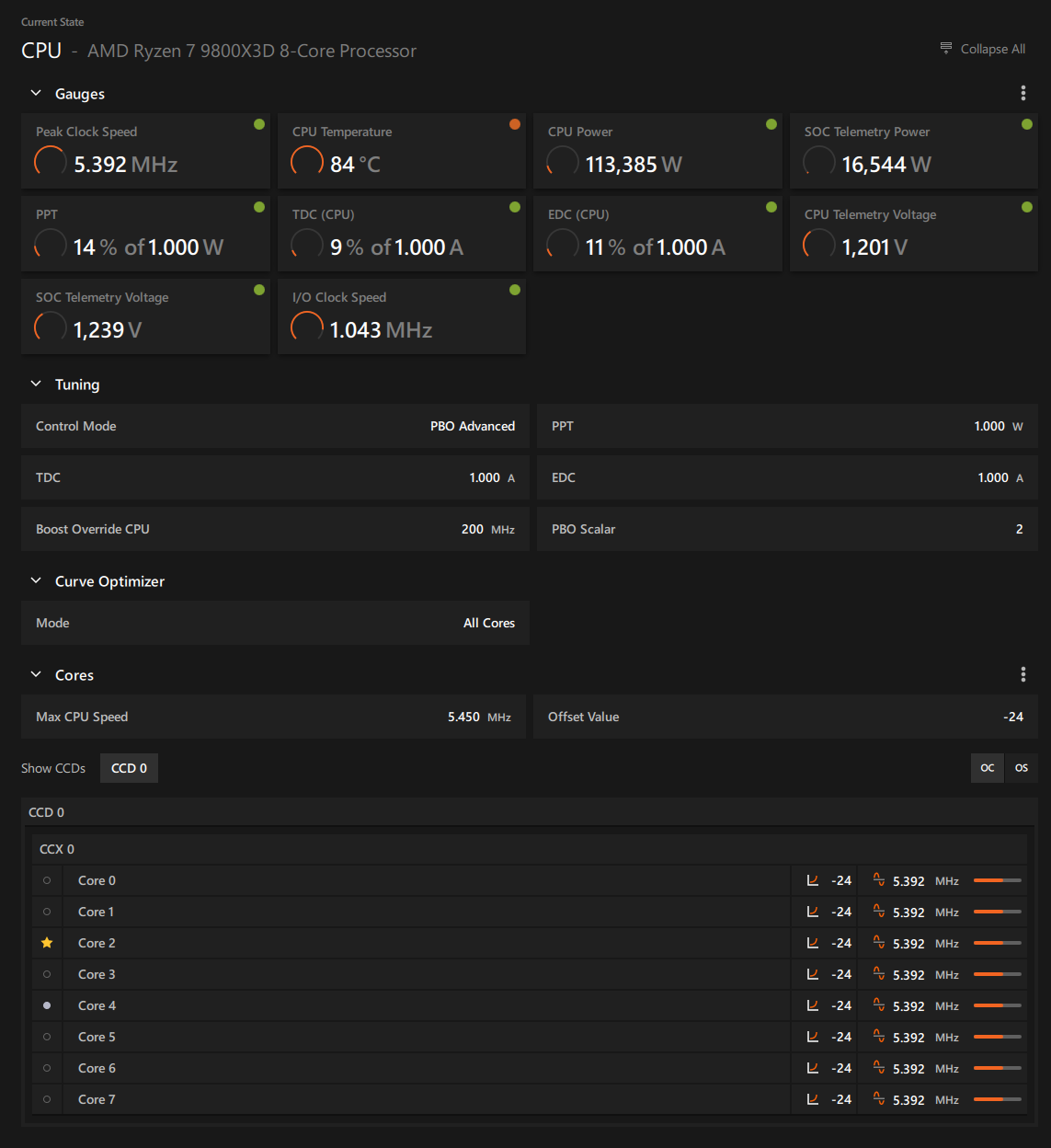Click the frequency wave icon for Core 7
The image size is (1051, 1148).
879,1099
